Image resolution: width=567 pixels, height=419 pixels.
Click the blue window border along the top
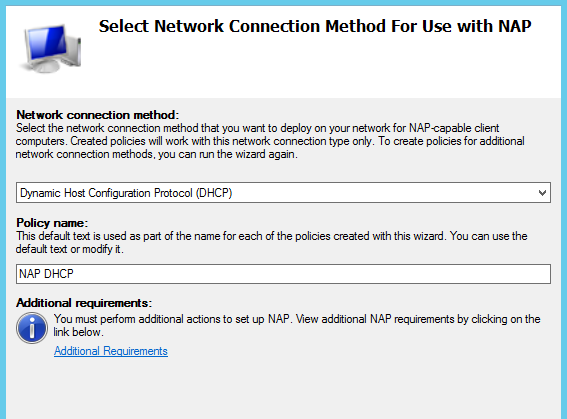283,3
